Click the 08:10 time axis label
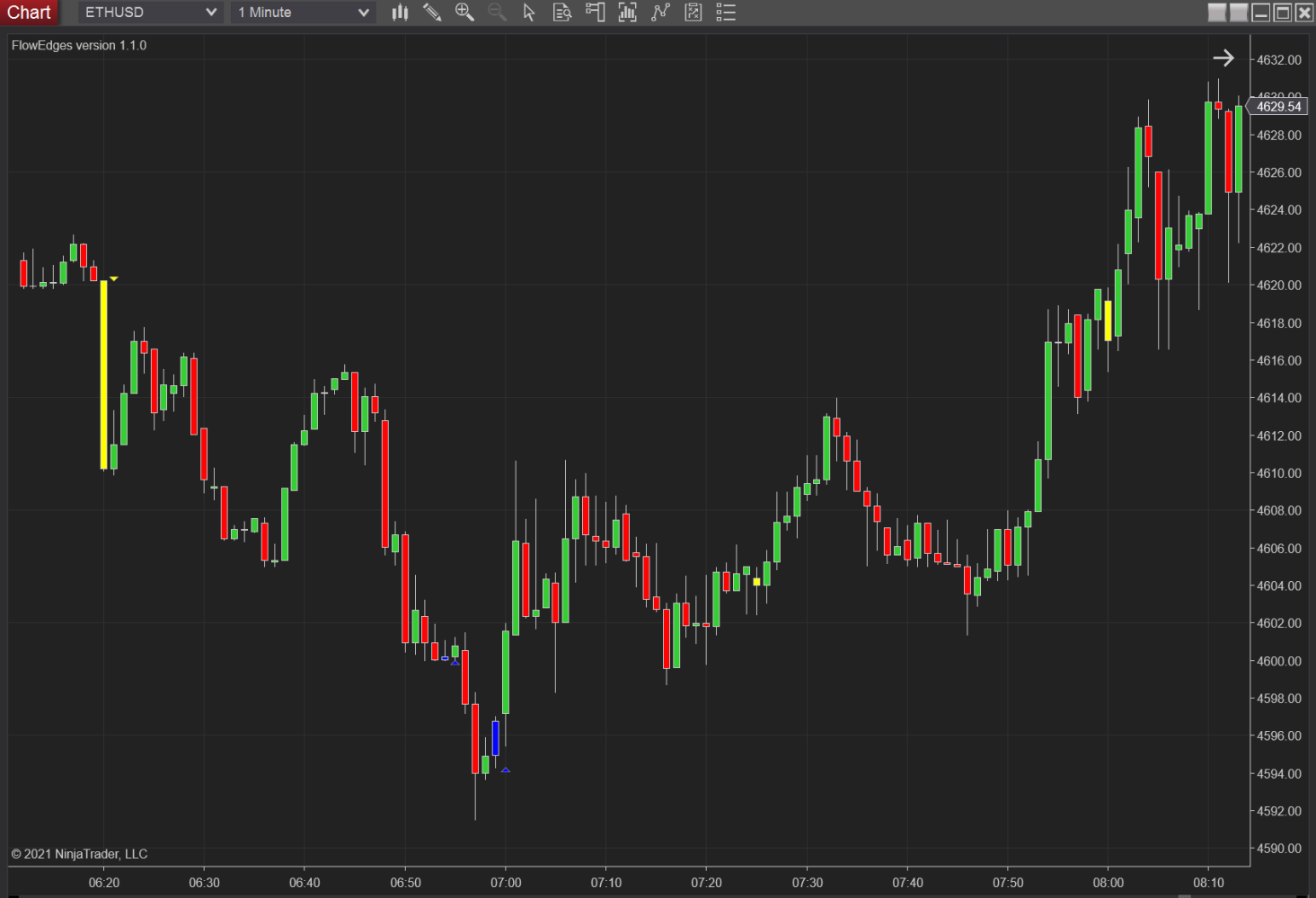 pos(1209,883)
